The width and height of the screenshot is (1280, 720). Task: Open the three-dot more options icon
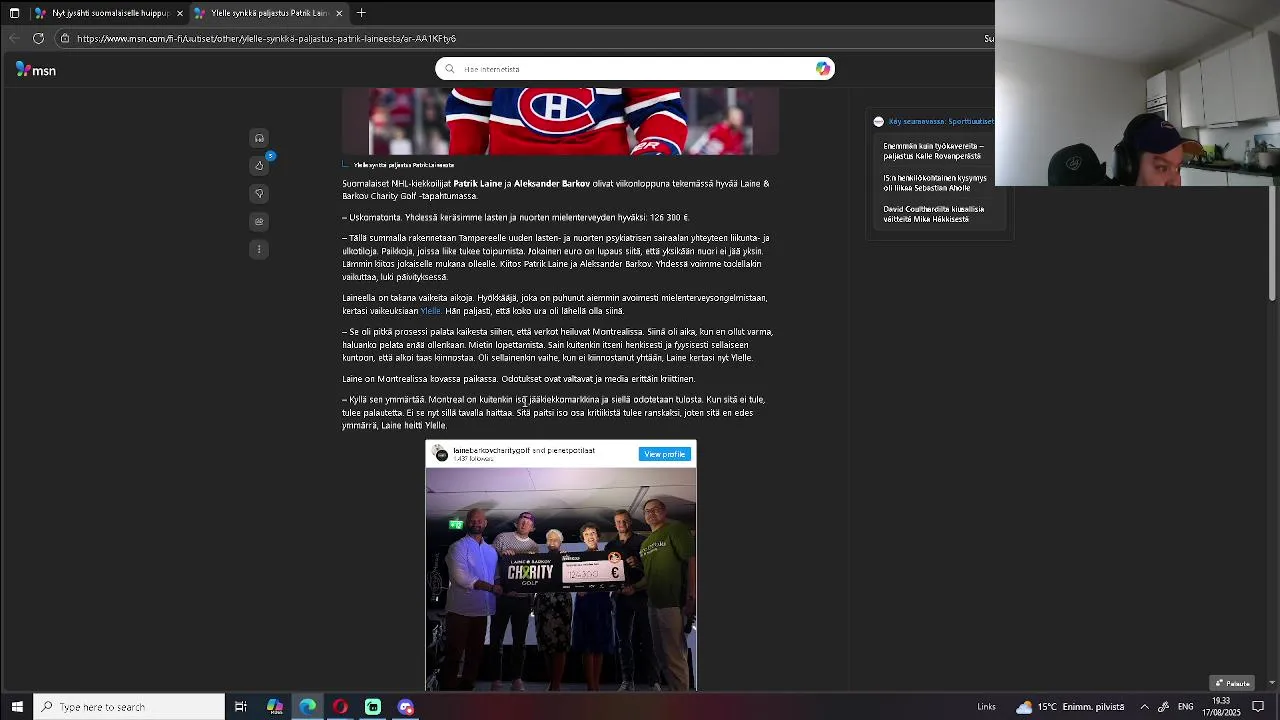259,249
